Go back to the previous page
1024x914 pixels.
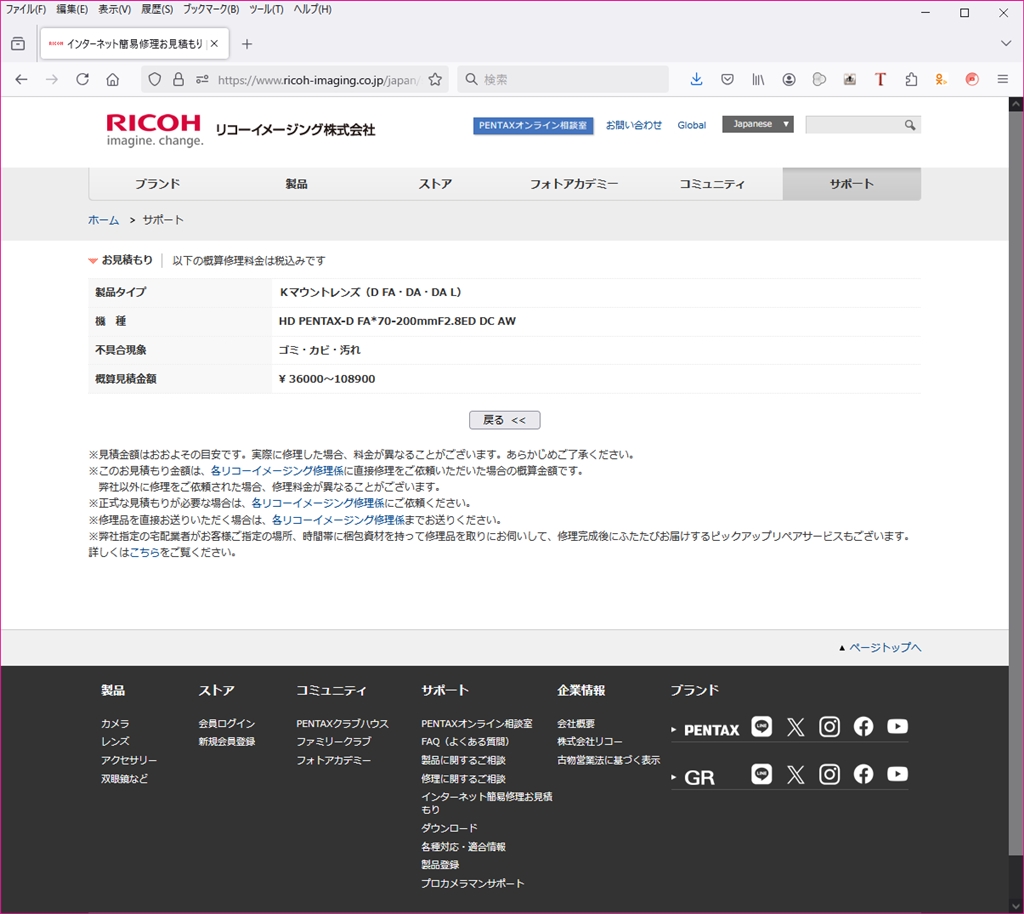(22, 80)
